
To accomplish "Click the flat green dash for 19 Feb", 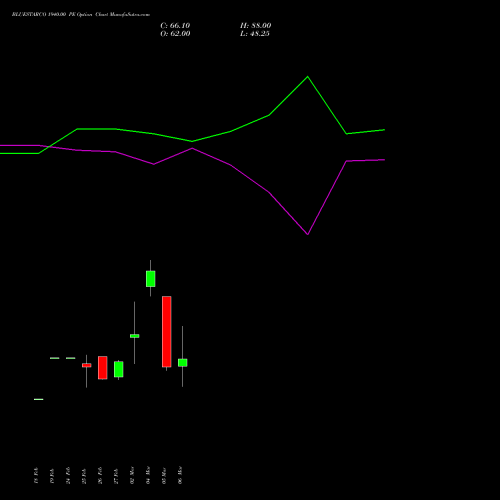I will [55, 358].
